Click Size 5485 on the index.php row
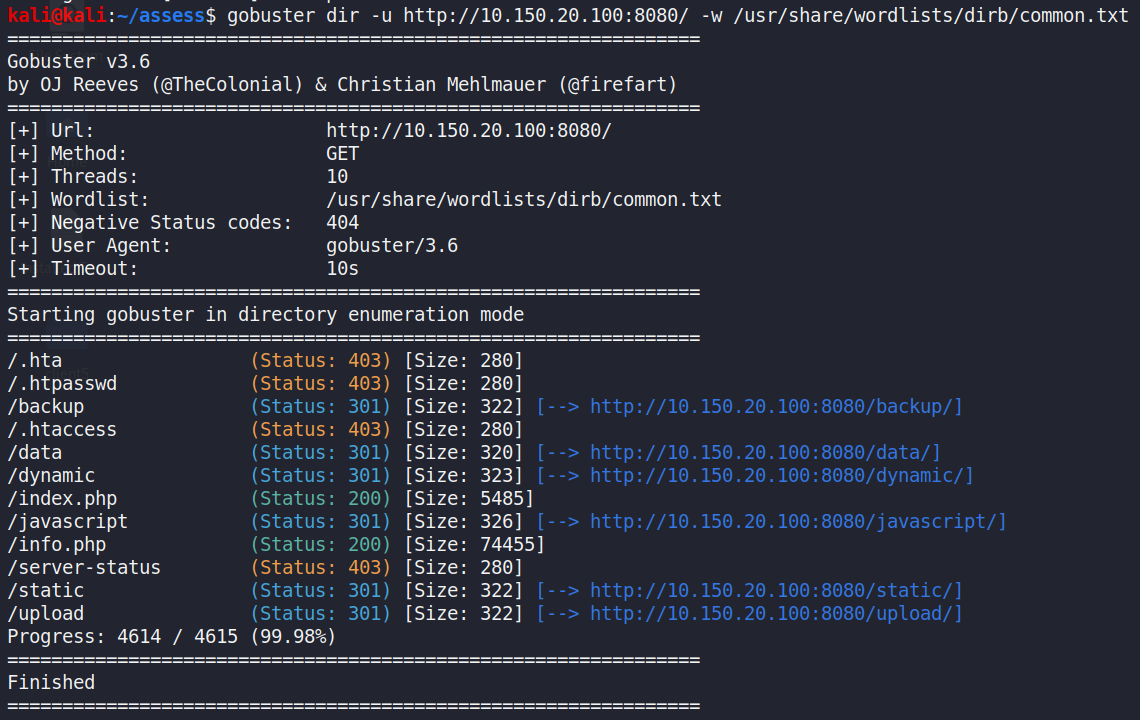This screenshot has width=1140, height=720. [x=469, y=499]
